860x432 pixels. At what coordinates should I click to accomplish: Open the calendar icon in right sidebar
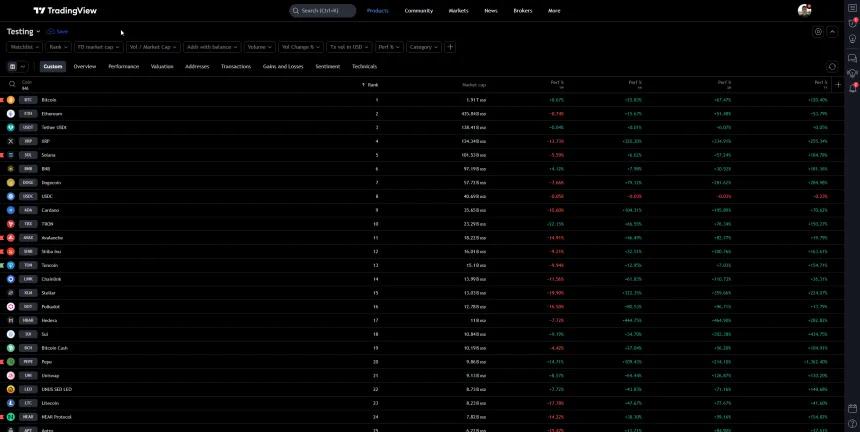852,408
